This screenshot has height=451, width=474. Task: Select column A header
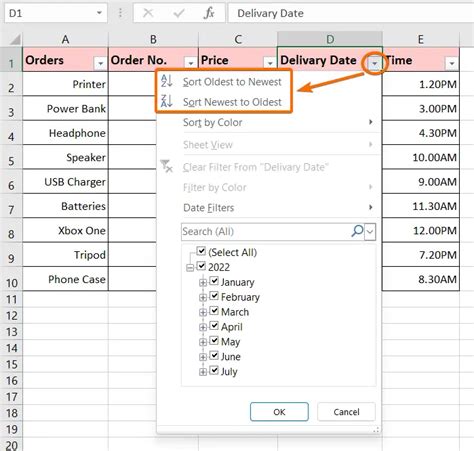65,39
